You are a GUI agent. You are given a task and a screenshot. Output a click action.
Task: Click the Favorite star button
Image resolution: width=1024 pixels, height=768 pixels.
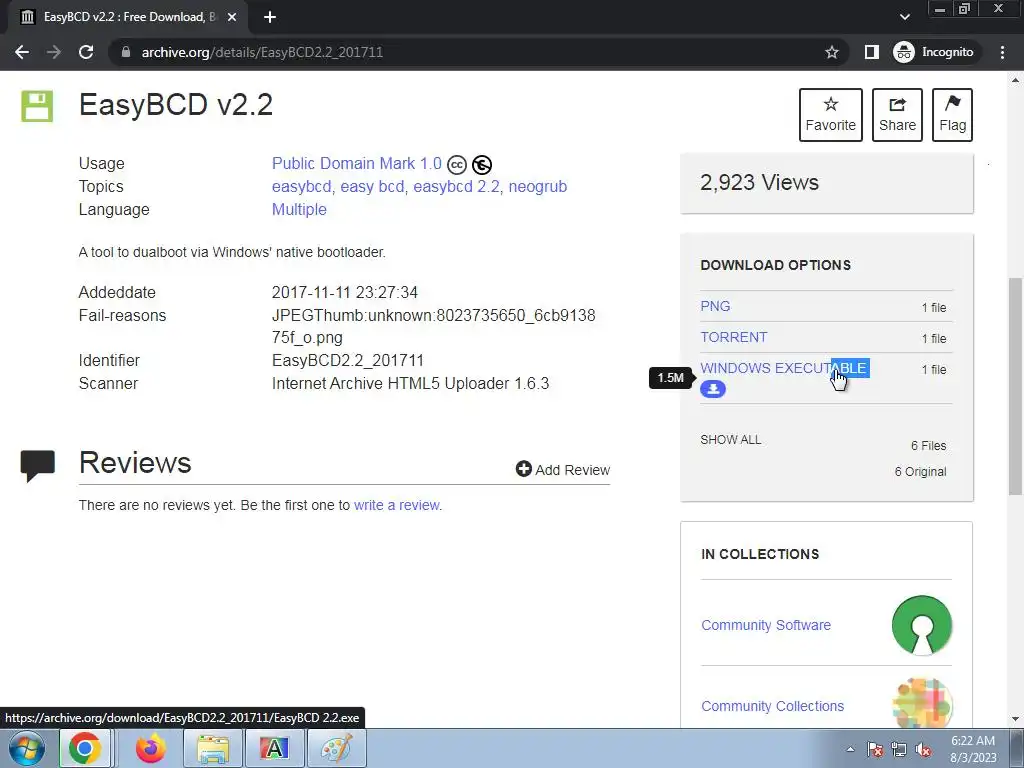click(831, 115)
